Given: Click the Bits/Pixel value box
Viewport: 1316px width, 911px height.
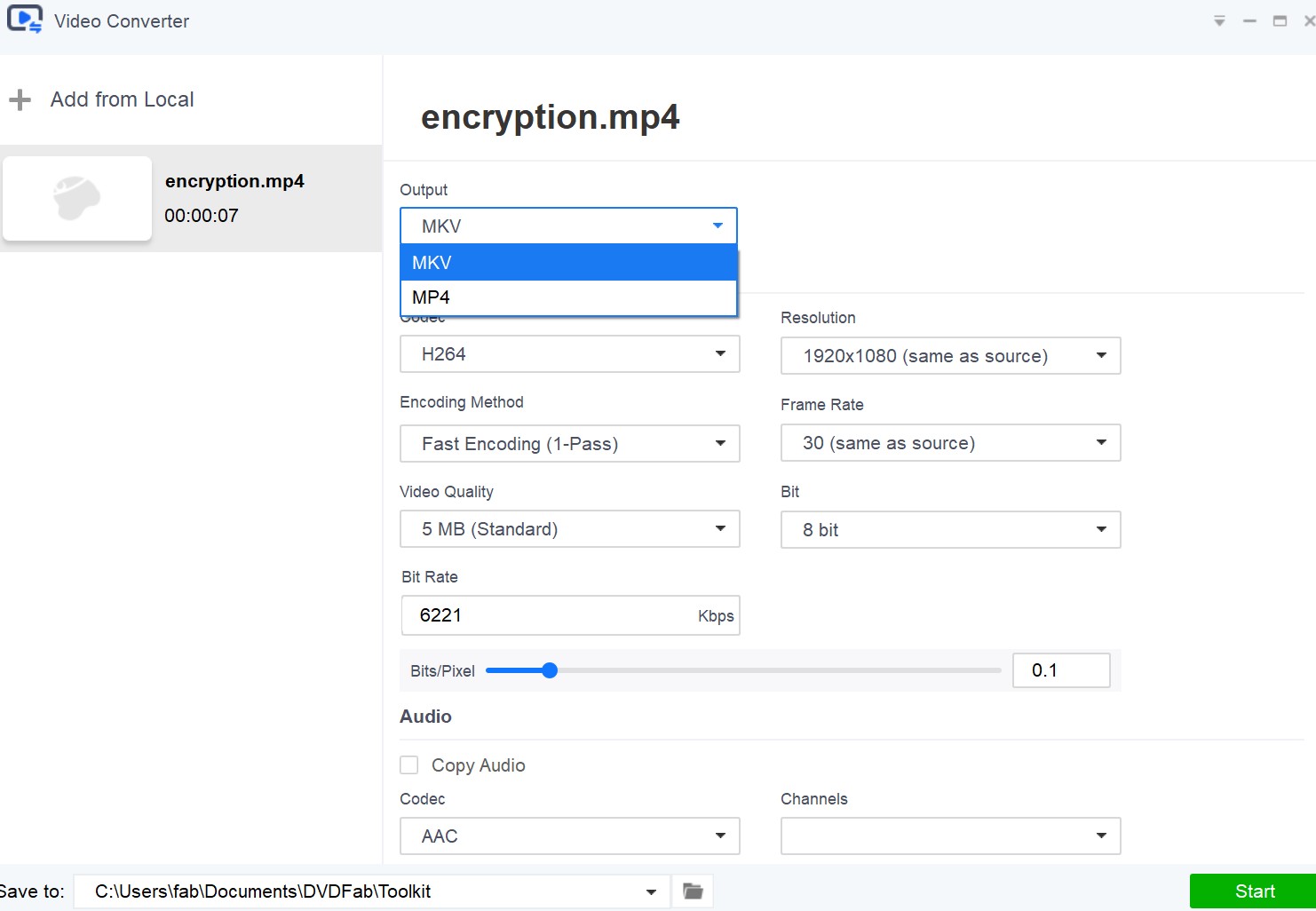Looking at the screenshot, I should pos(1061,670).
